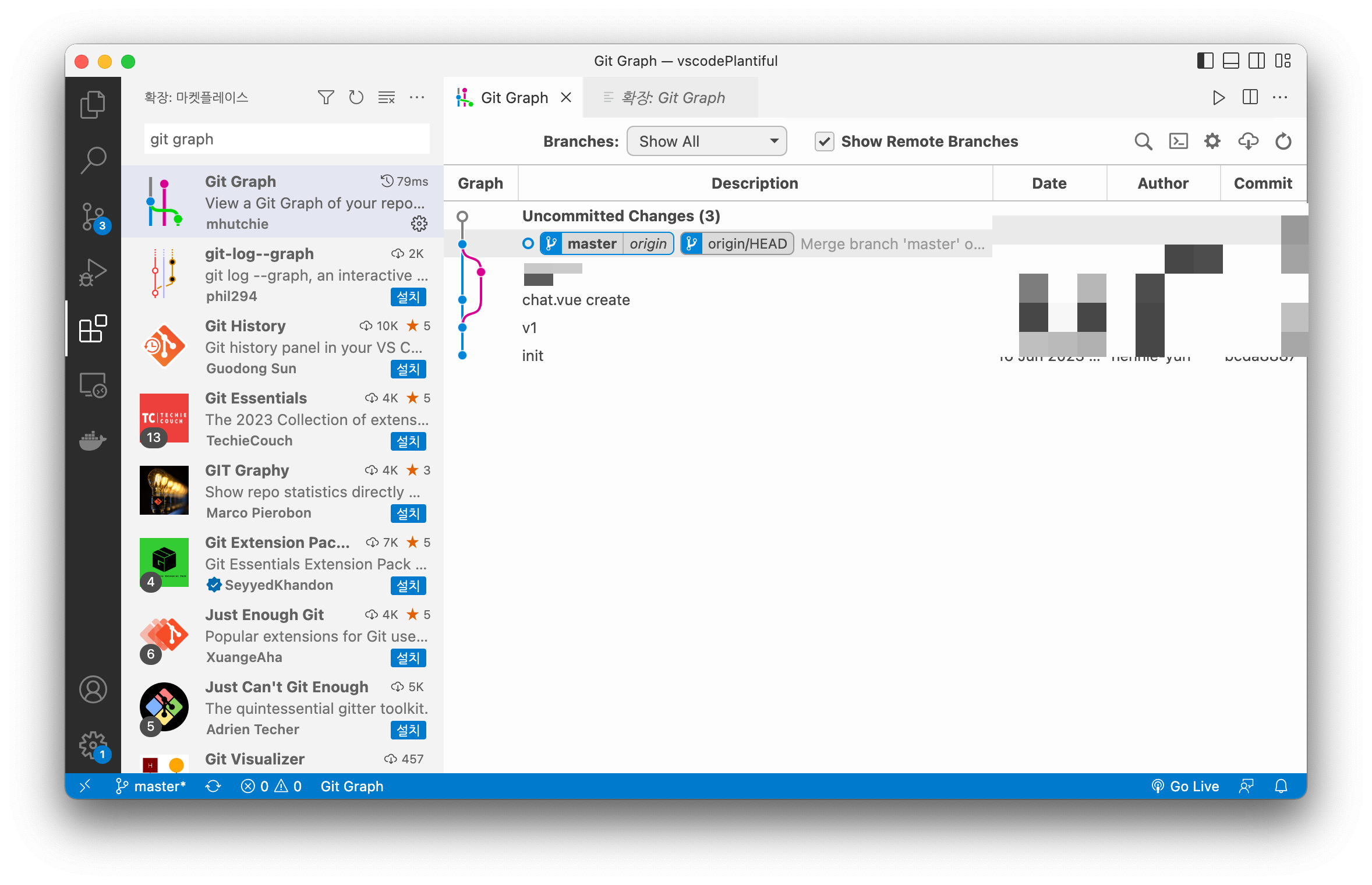
Task: Refresh the Git Graph view
Action: click(1283, 141)
